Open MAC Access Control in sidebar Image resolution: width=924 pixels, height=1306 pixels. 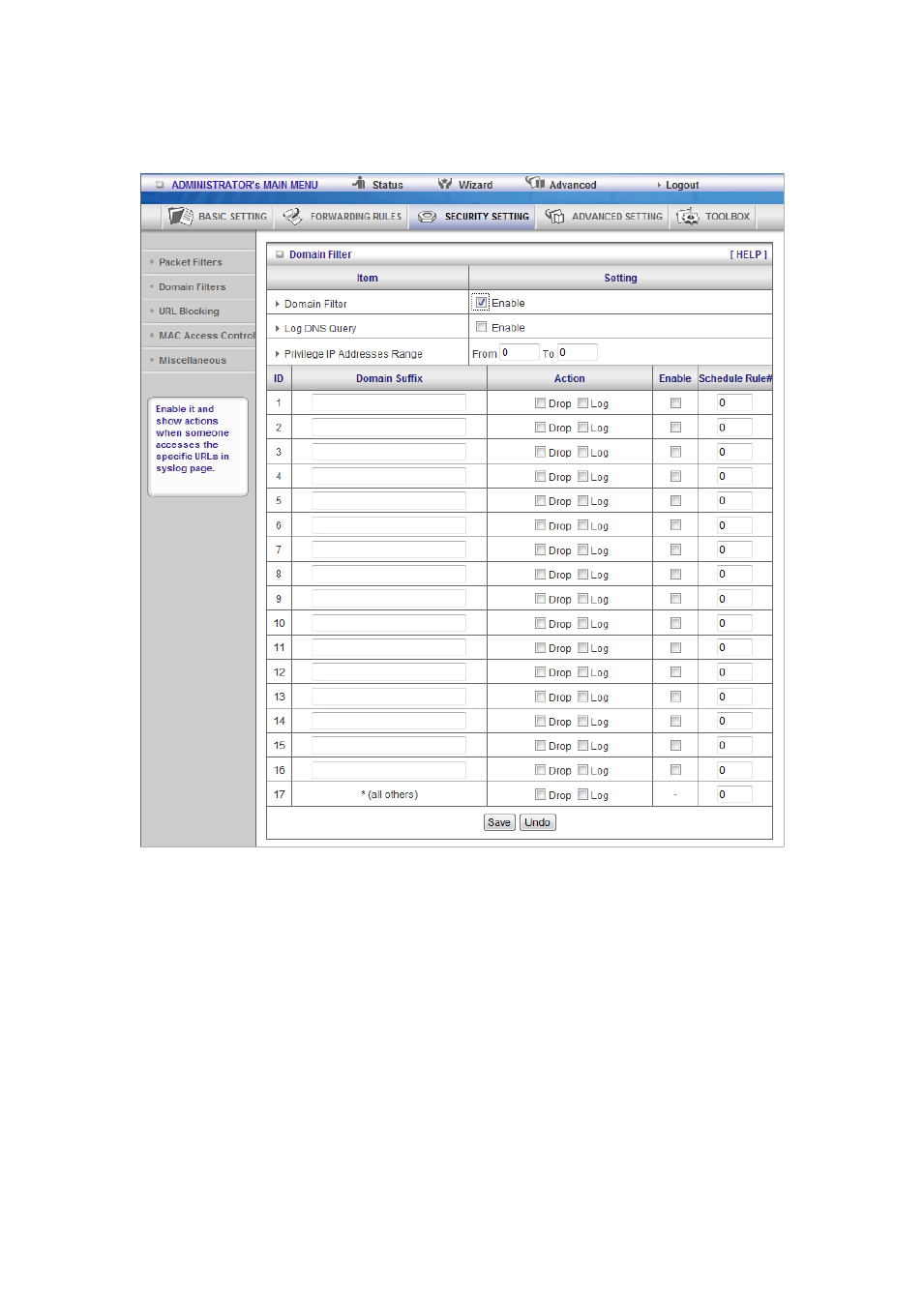point(207,336)
